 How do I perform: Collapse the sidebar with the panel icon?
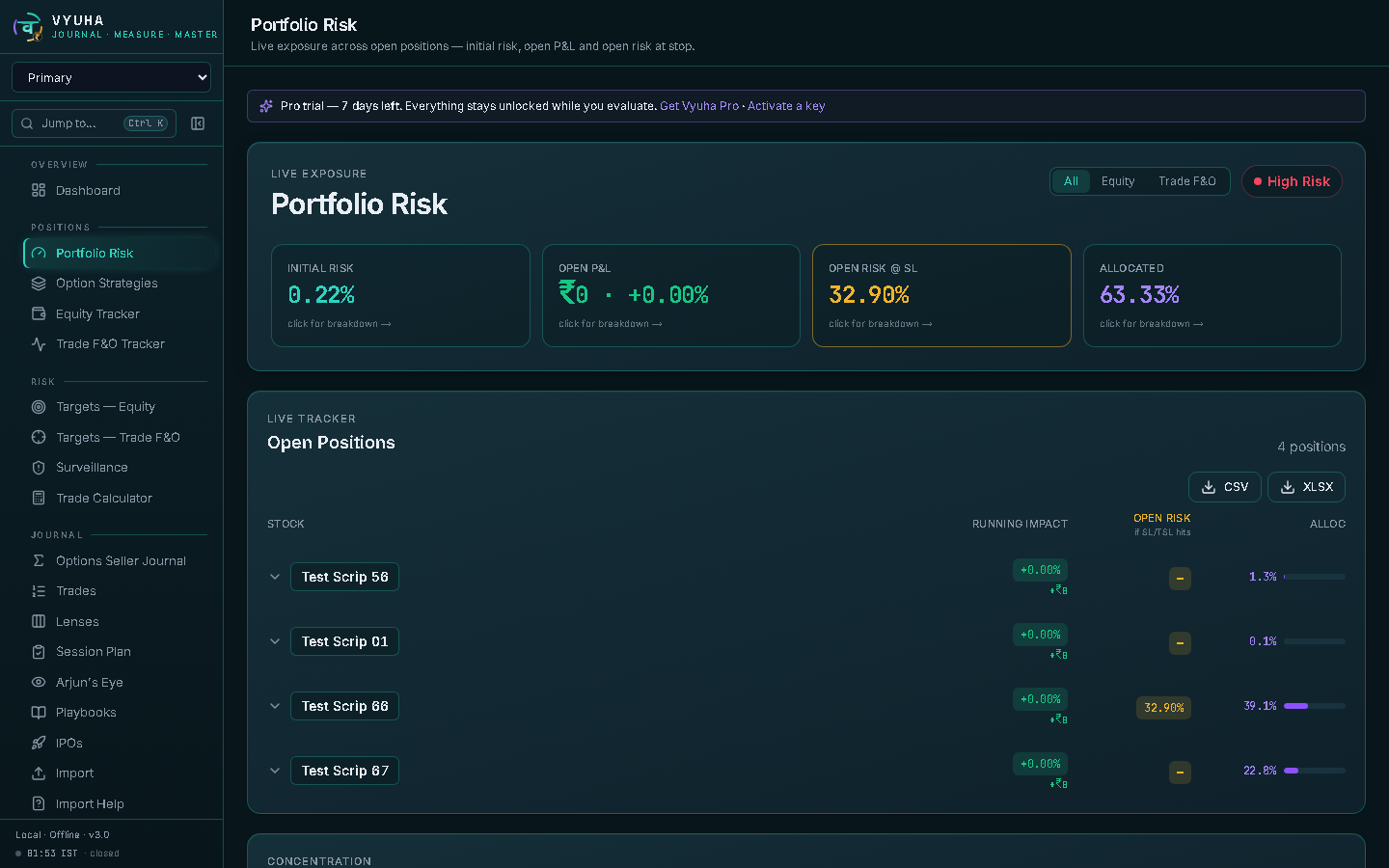pyautogui.click(x=198, y=123)
